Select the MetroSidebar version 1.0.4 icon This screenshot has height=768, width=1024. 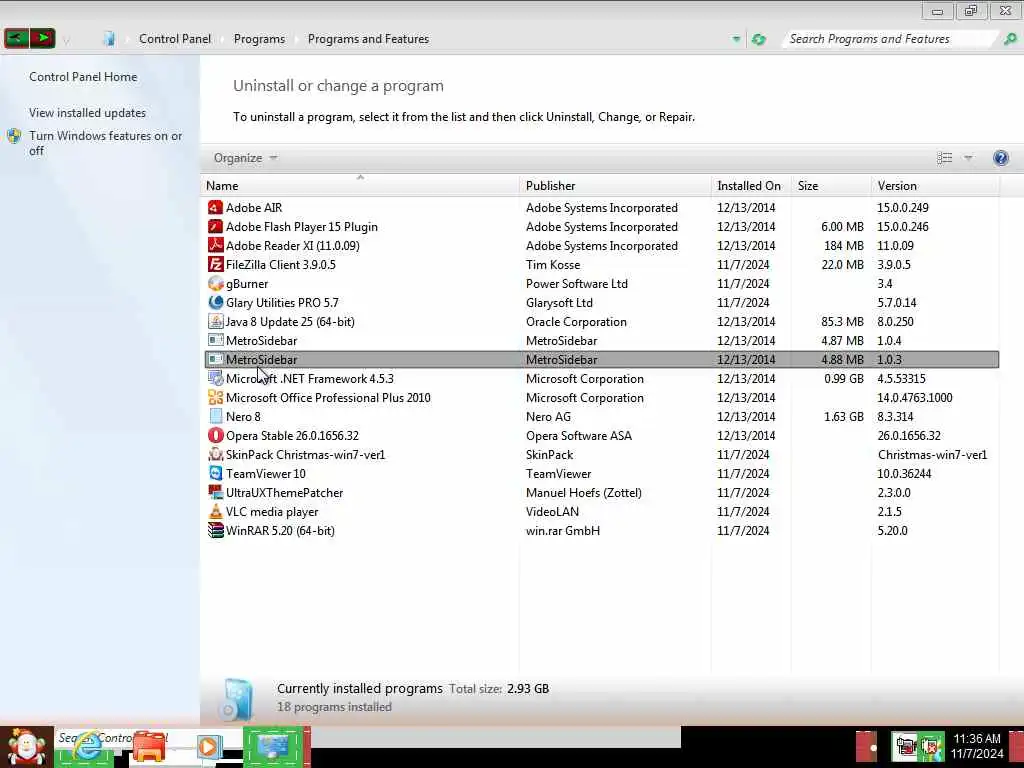pyautogui.click(x=216, y=340)
